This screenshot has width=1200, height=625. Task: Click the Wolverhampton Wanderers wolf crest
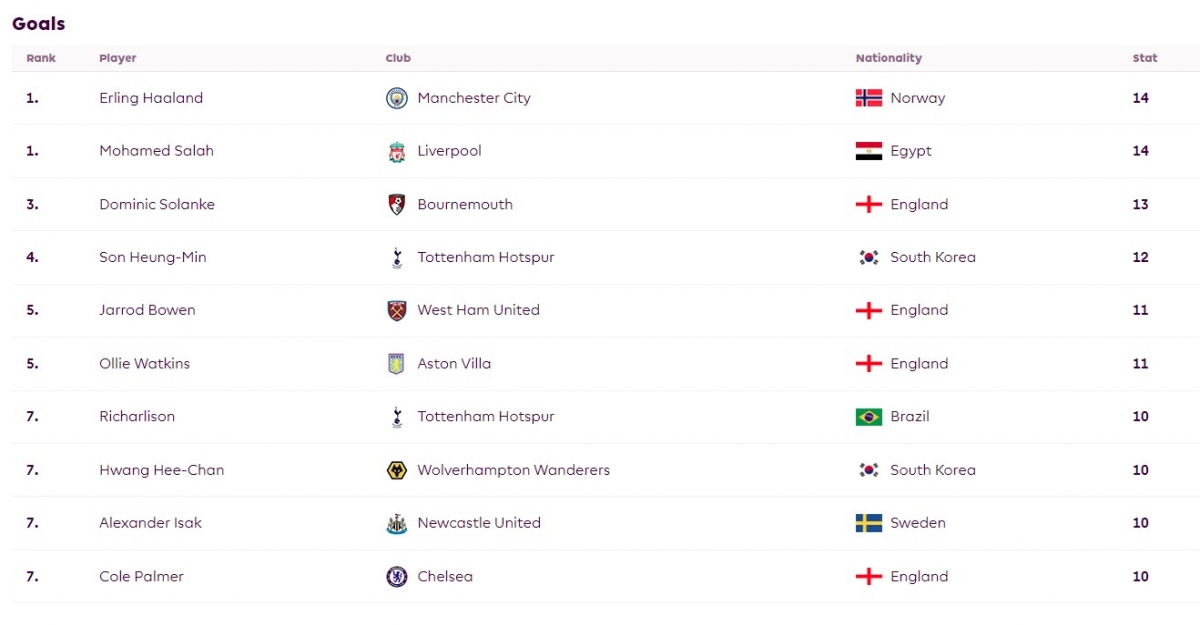pos(397,470)
